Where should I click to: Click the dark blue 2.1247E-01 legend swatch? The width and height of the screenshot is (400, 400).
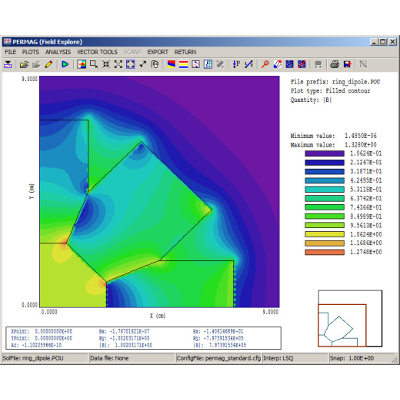pyautogui.click(x=324, y=163)
